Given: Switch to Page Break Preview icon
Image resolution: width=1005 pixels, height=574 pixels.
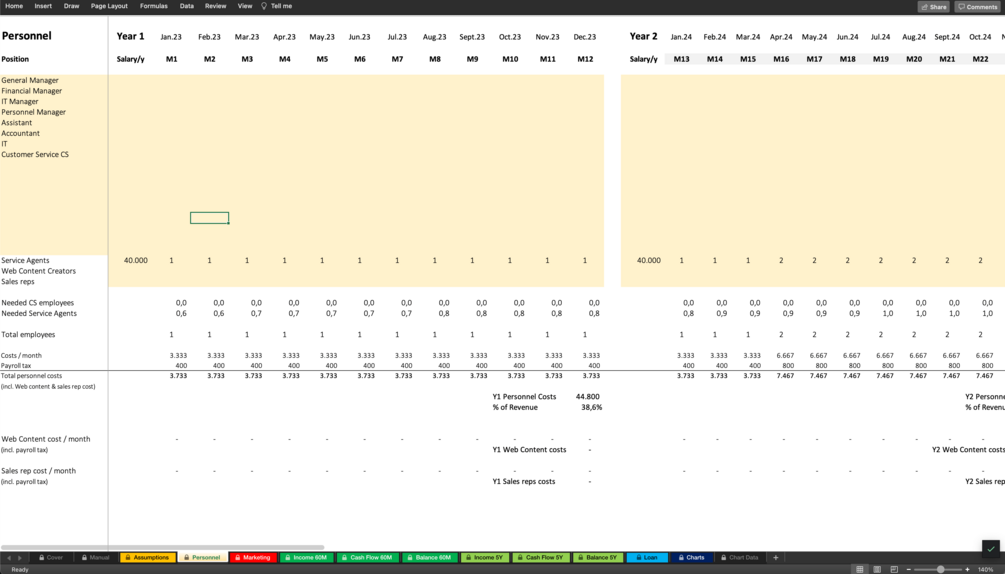Looking at the screenshot, I should pyautogui.click(x=893, y=569).
